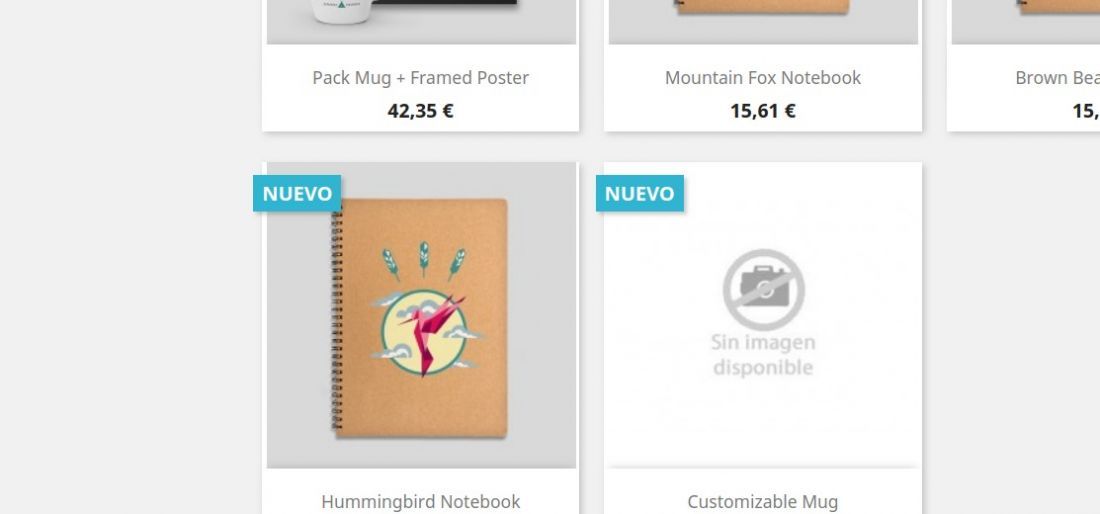
Task: Click the white mug image in the Pack Mug thumbnail
Action: pos(342,11)
